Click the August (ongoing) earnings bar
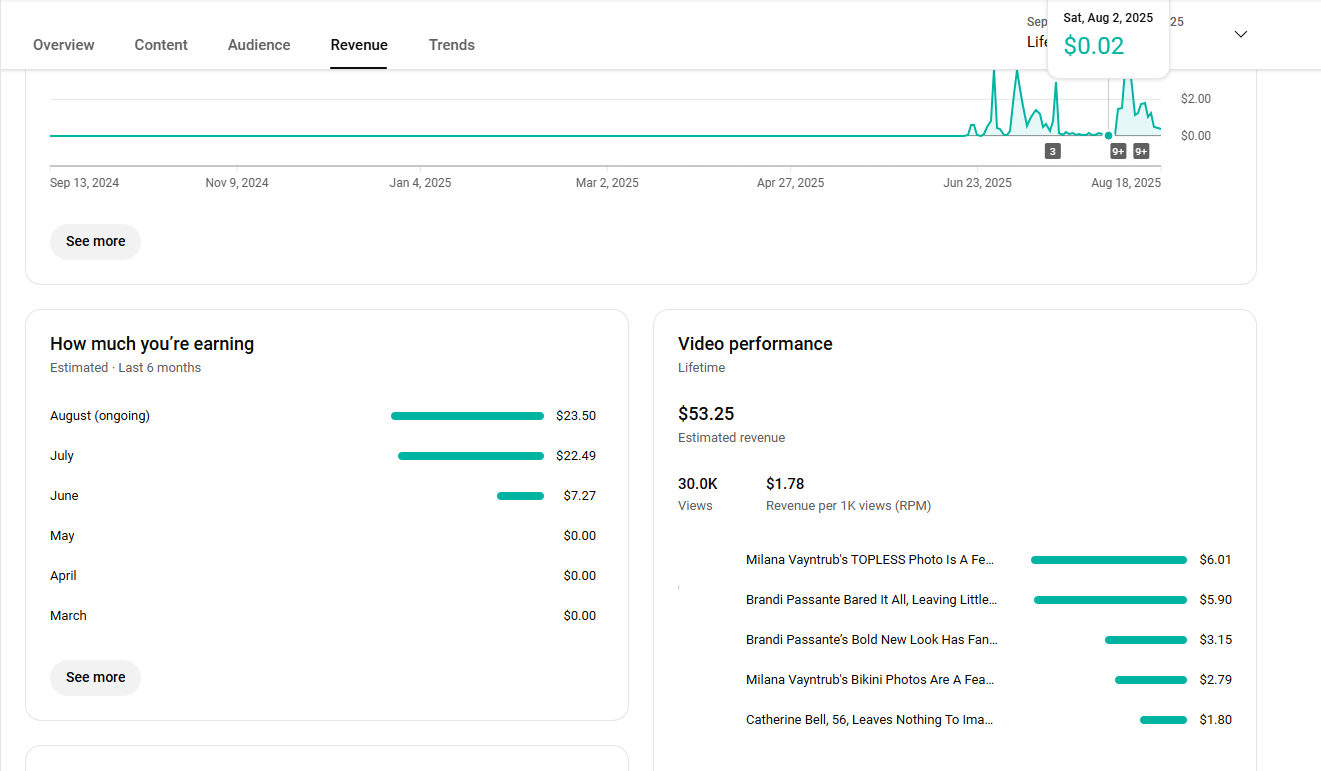The image size is (1321, 771). [x=467, y=416]
